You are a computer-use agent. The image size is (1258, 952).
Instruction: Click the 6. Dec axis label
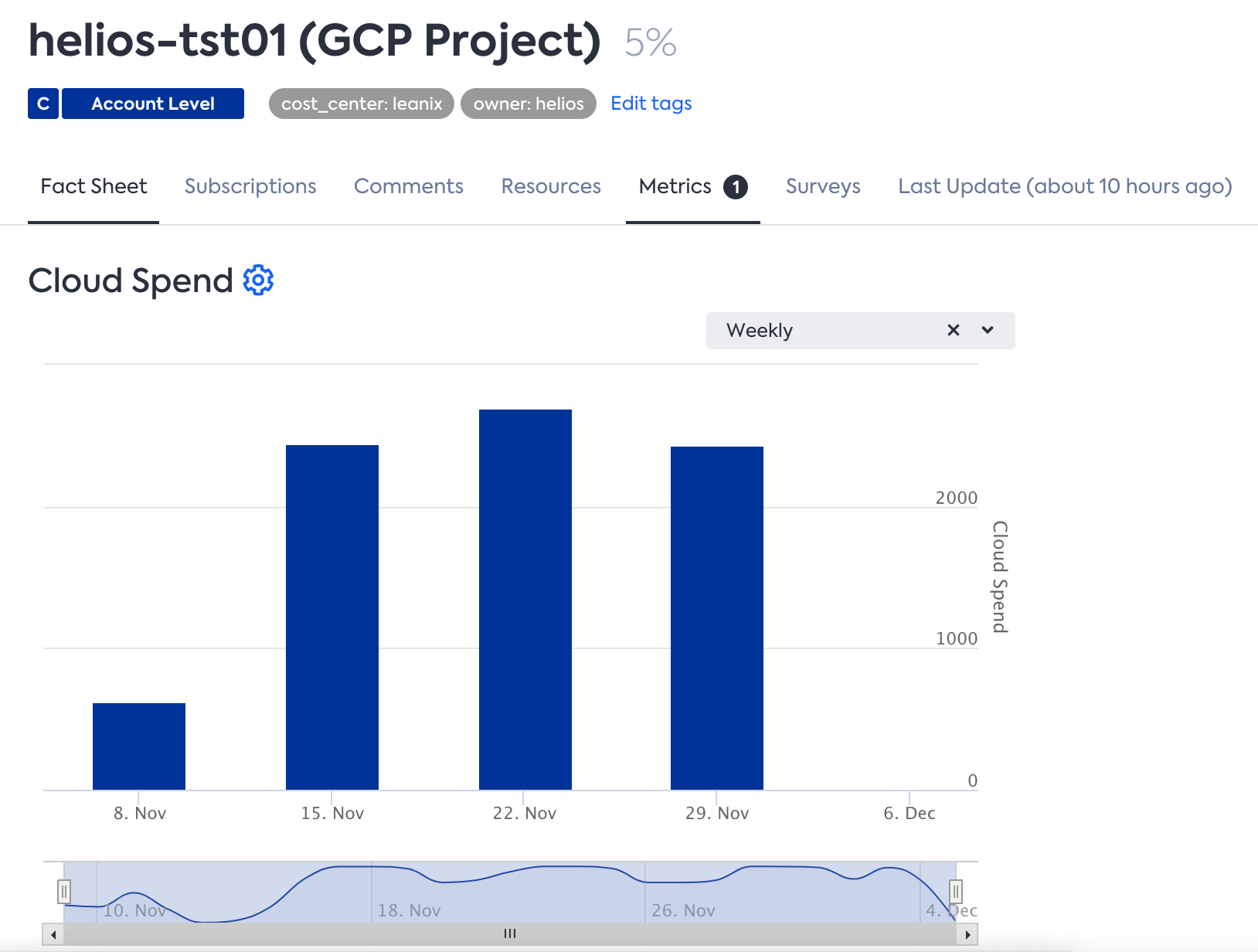pos(909,813)
